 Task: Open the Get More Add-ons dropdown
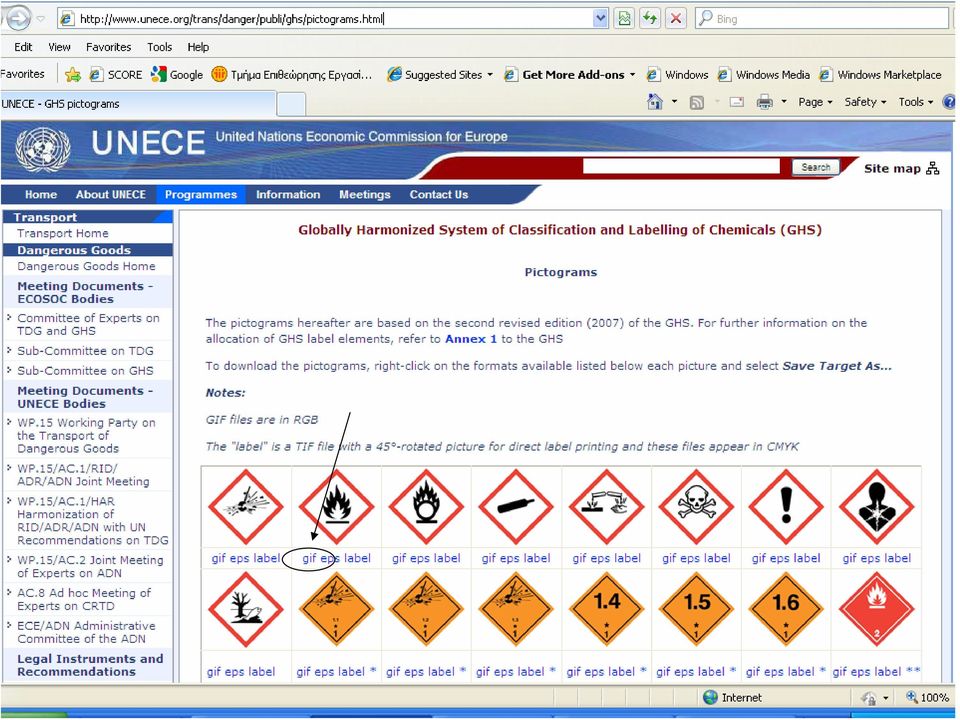tap(632, 75)
